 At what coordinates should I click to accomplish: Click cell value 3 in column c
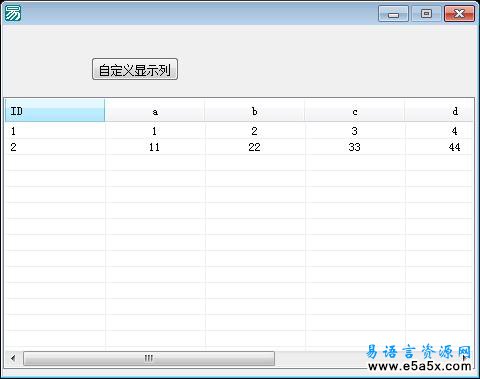[x=354, y=131]
